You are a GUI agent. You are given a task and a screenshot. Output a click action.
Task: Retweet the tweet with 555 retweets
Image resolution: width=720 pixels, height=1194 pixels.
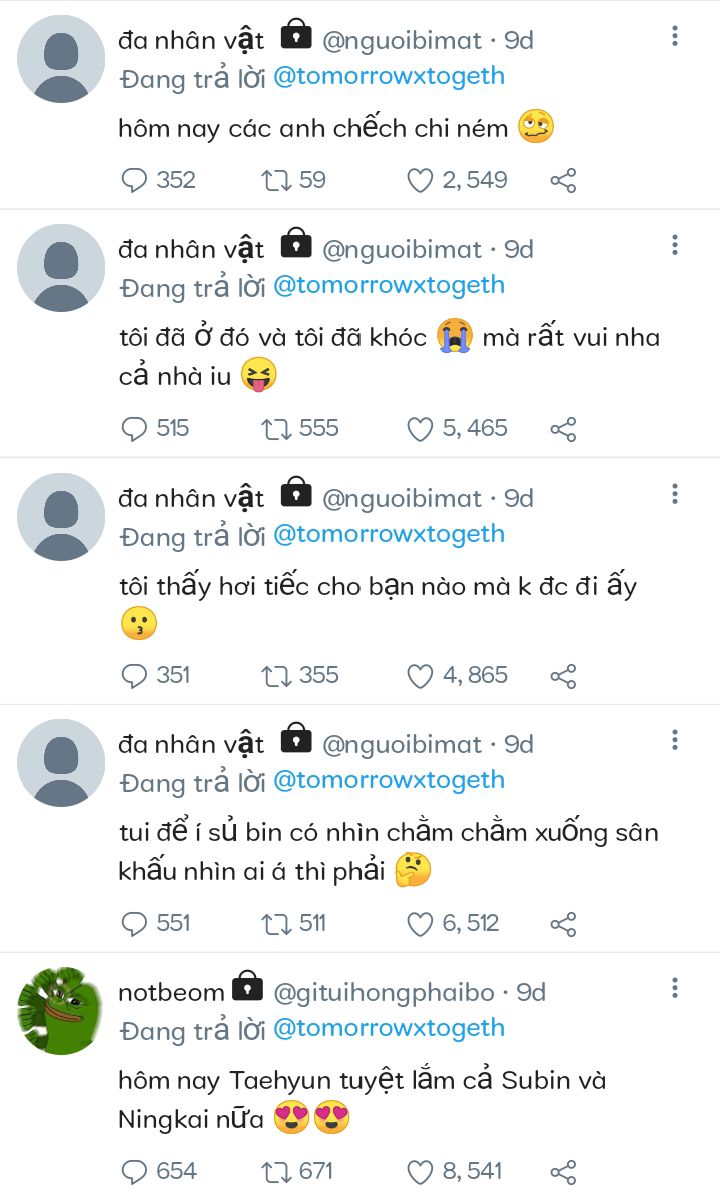[x=275, y=429]
